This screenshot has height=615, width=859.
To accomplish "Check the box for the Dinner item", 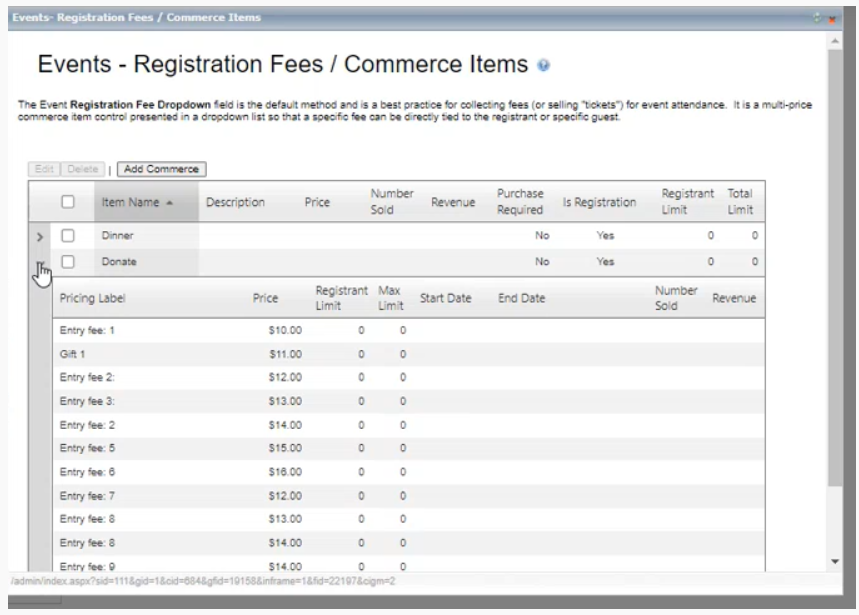I will (x=68, y=236).
